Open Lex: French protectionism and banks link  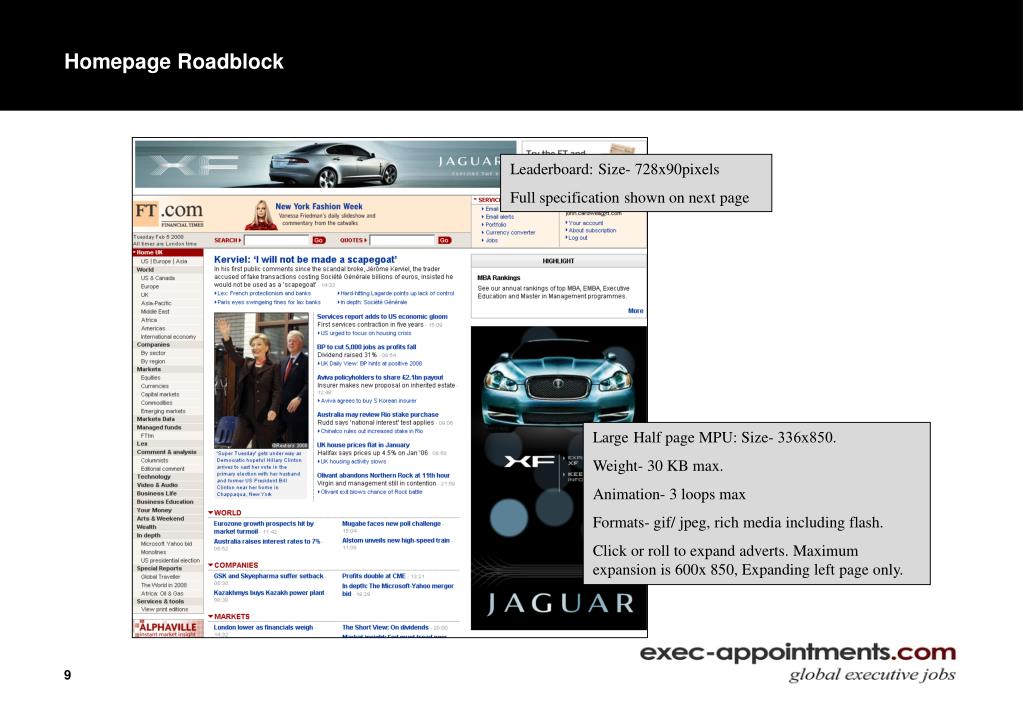(x=263, y=294)
